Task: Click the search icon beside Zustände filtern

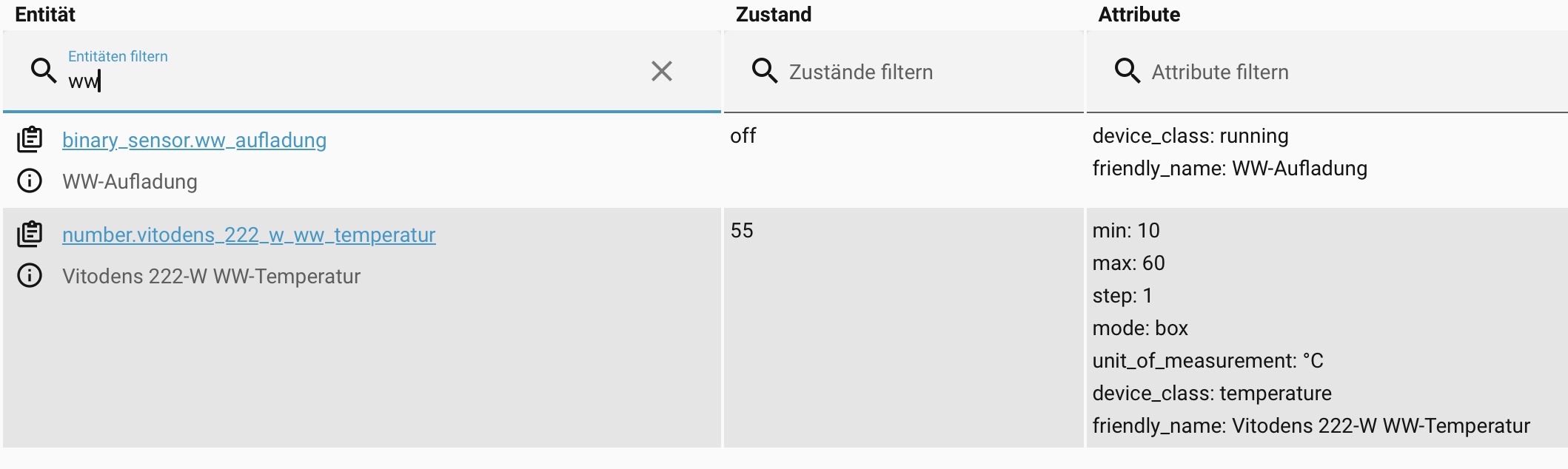Action: point(764,71)
